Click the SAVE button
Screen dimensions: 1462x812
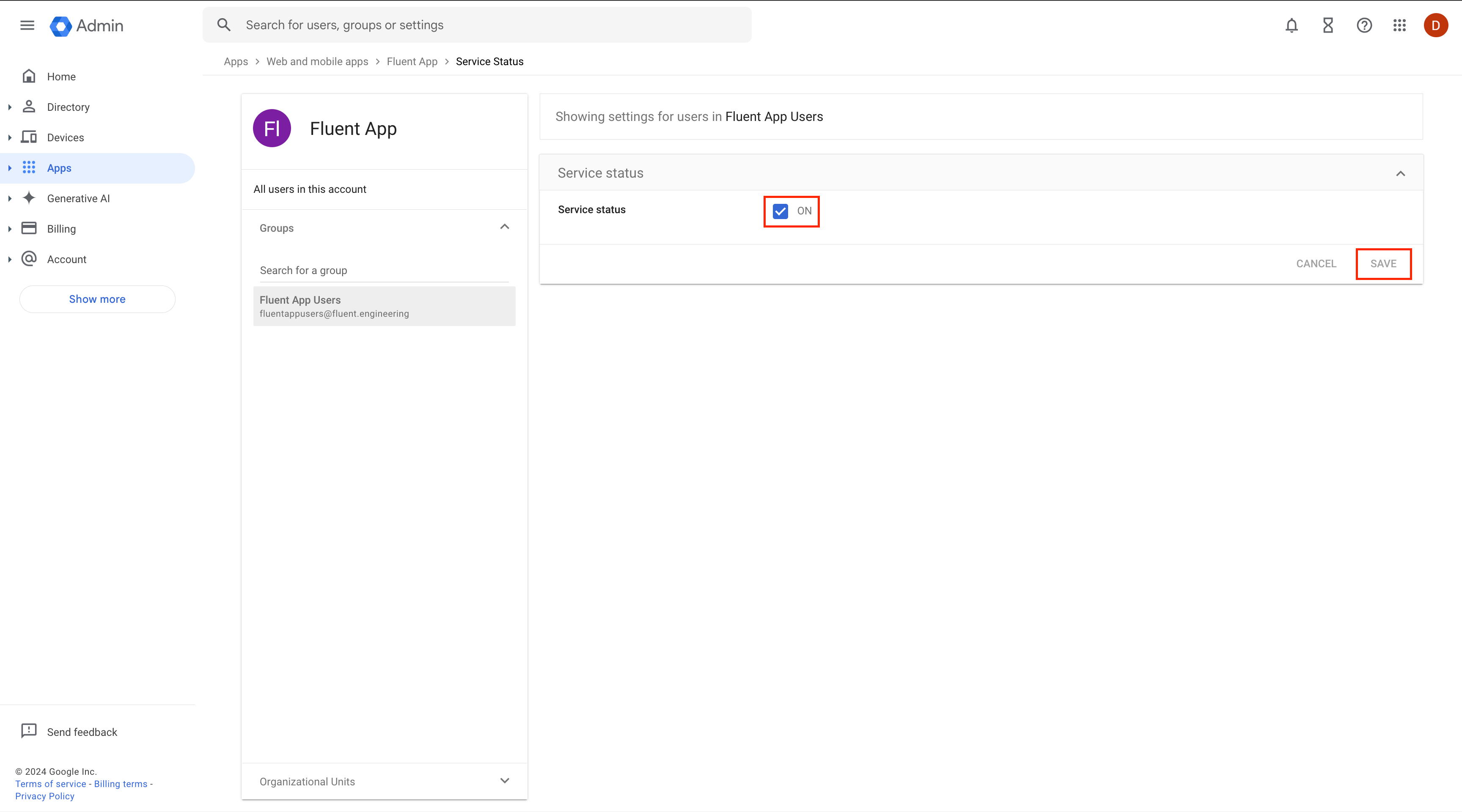tap(1383, 264)
